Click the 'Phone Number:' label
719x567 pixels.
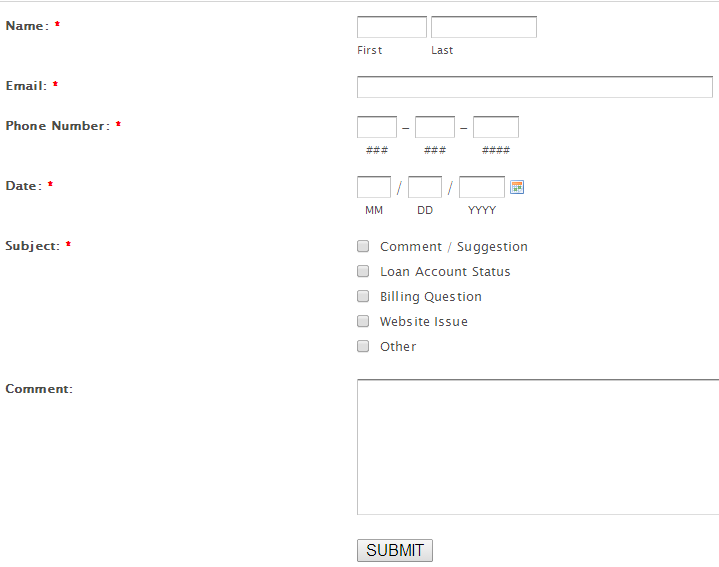(x=58, y=126)
